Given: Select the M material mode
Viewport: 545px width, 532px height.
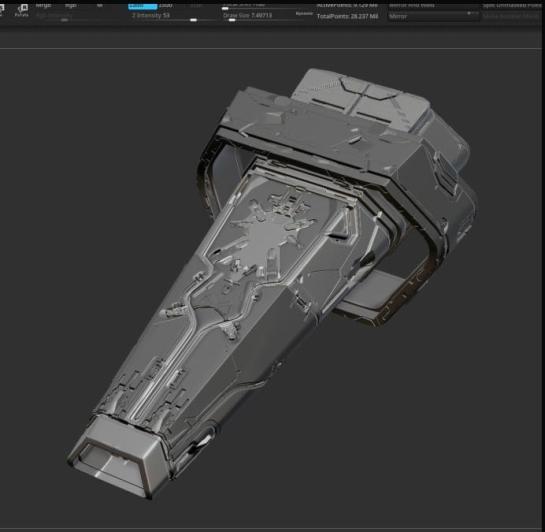Looking at the screenshot, I should (x=99, y=6).
